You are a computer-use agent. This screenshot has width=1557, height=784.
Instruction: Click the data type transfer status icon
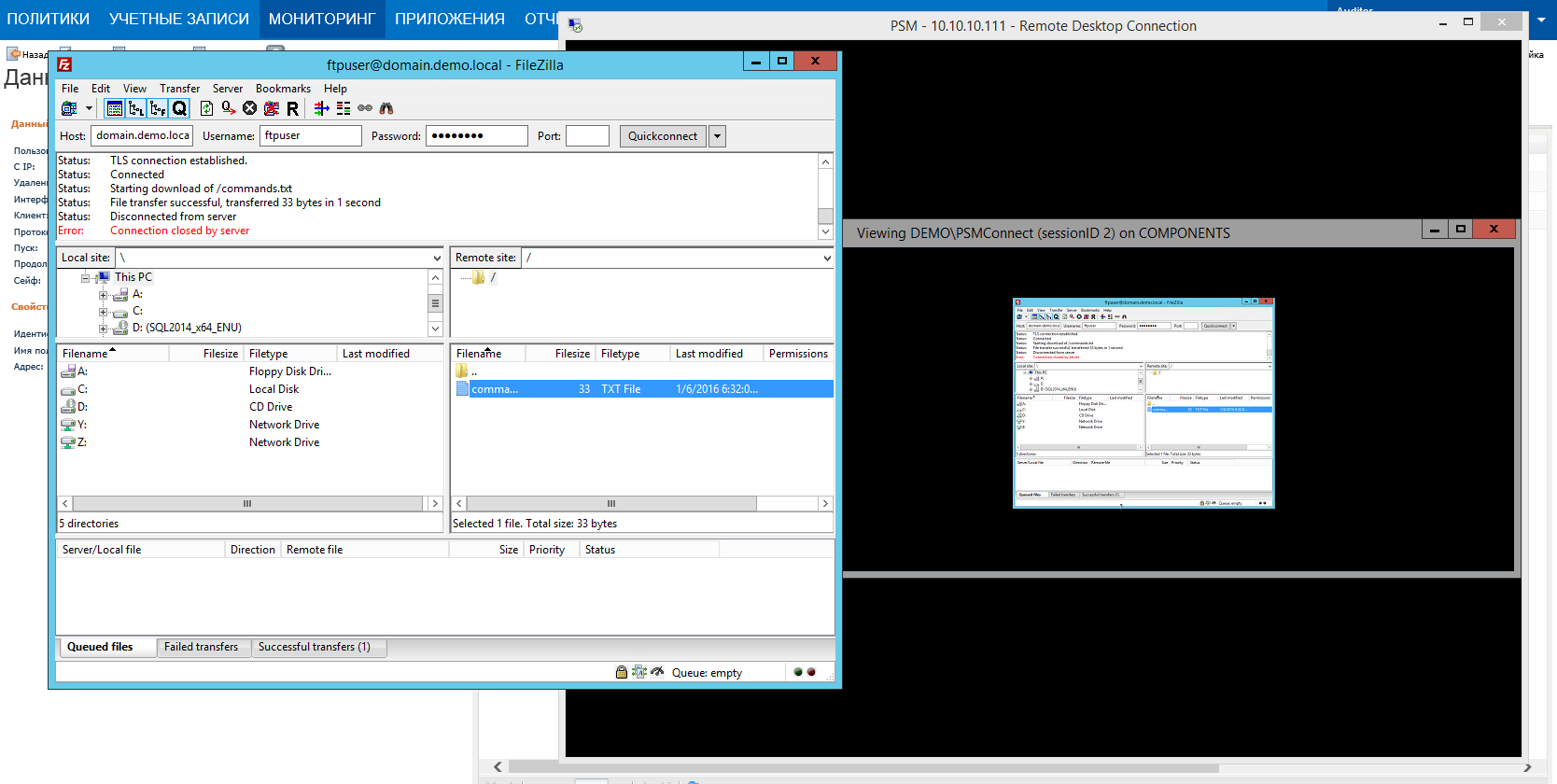[639, 672]
